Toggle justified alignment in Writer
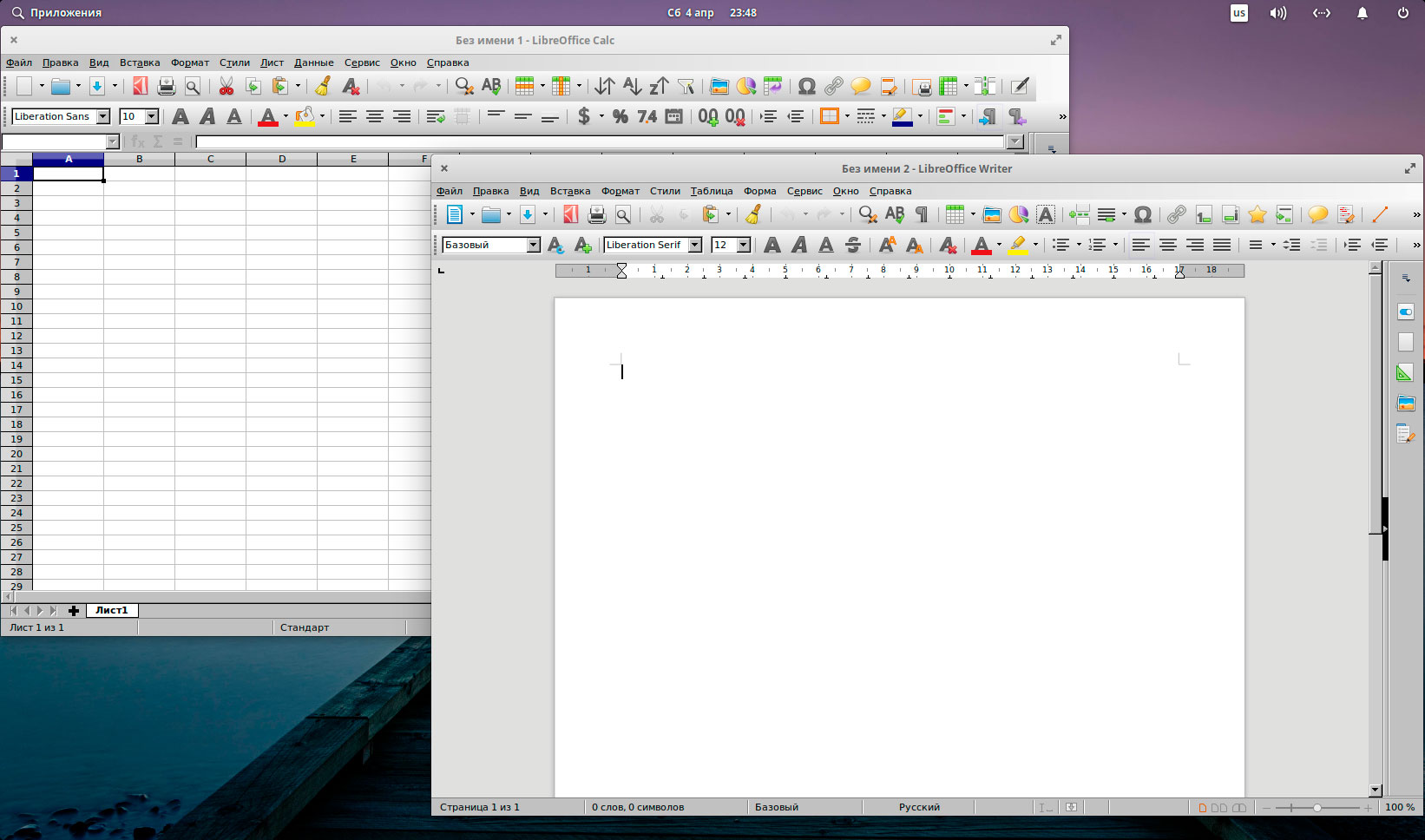Viewport: 1425px width, 840px height. point(1222,245)
